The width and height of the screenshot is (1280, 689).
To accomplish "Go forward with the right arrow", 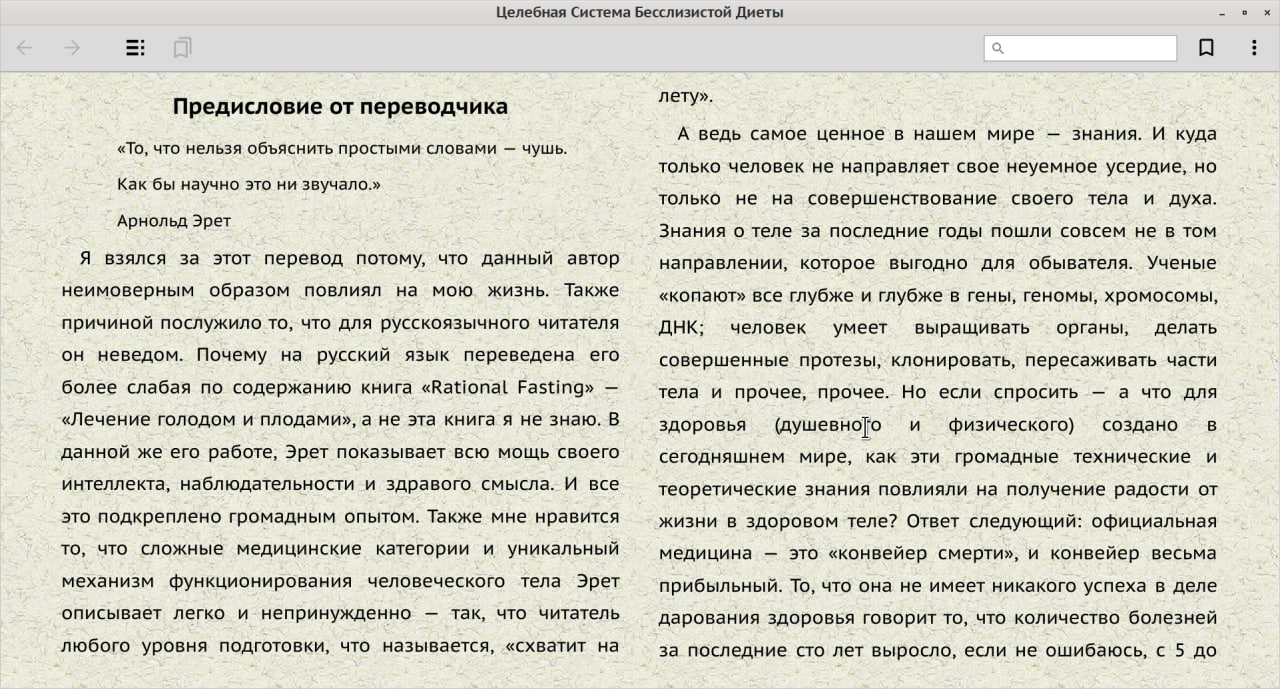I will click(72, 48).
